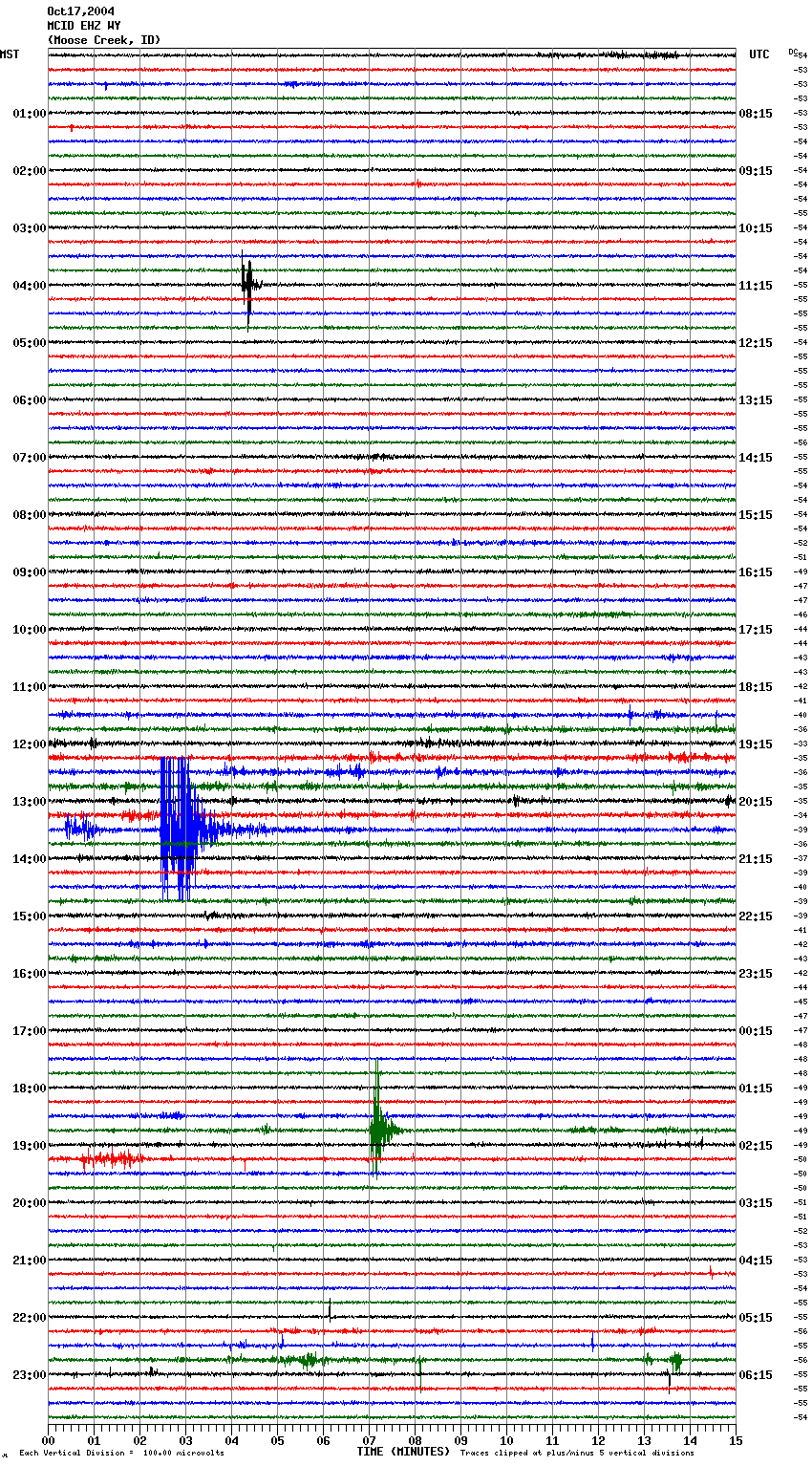Click the 03:00 MST time label

coord(30,228)
